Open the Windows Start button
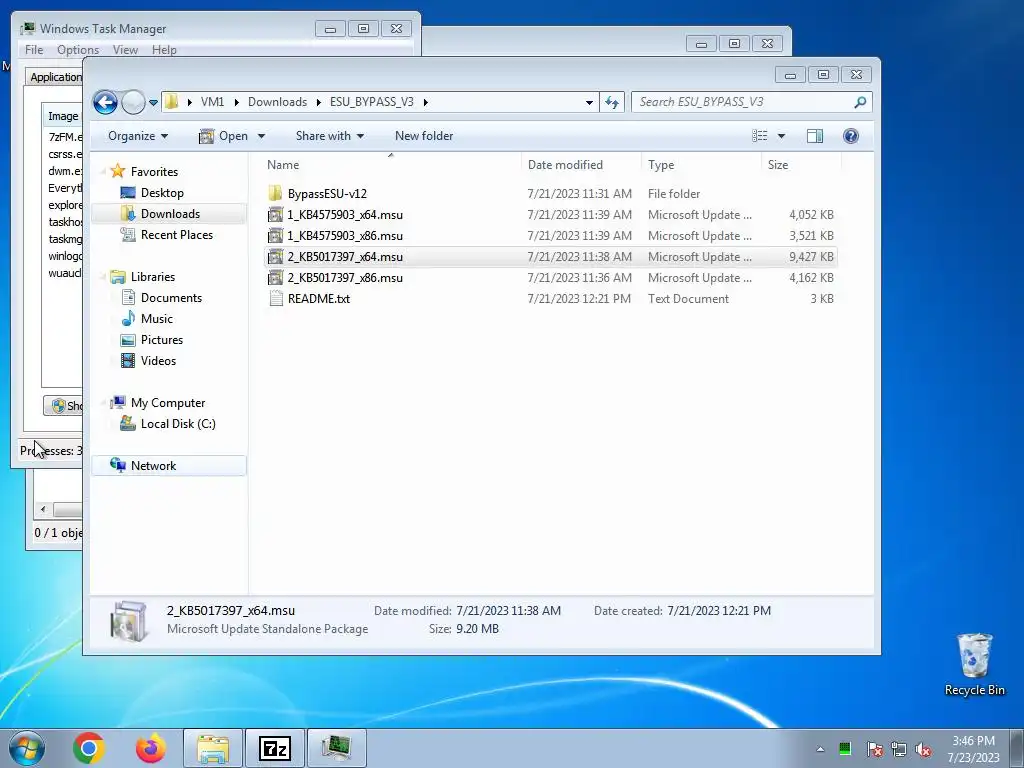Screen dimensions: 1024x768 (x=27, y=748)
